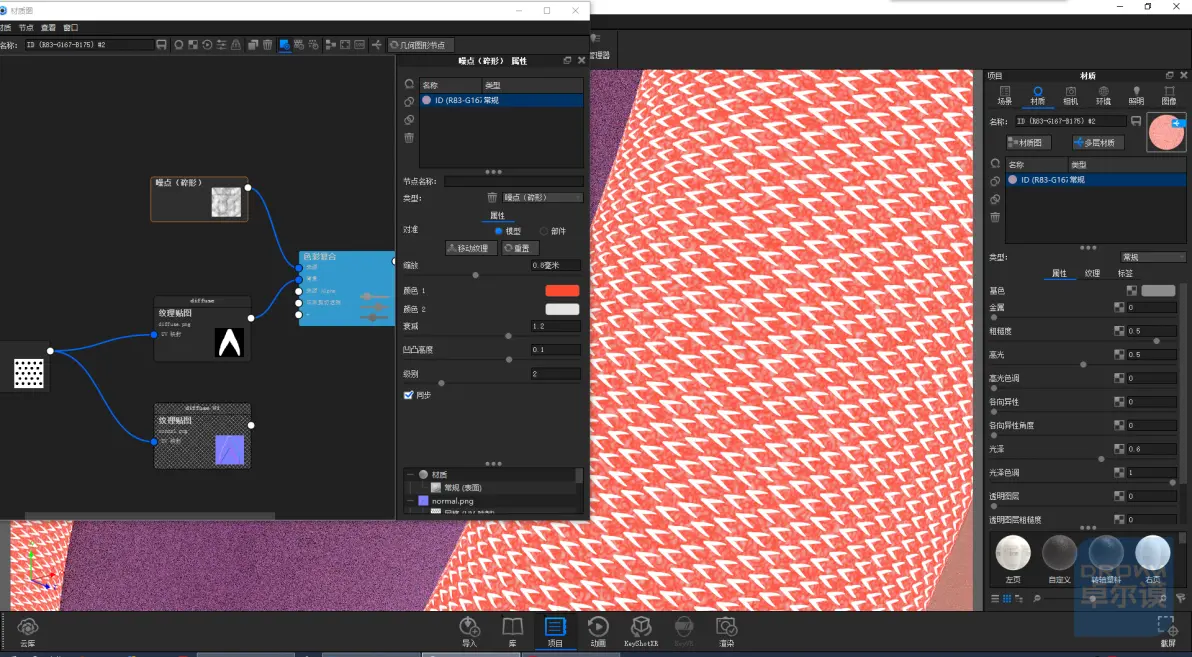Click the 移动纹理 button

[471, 249]
